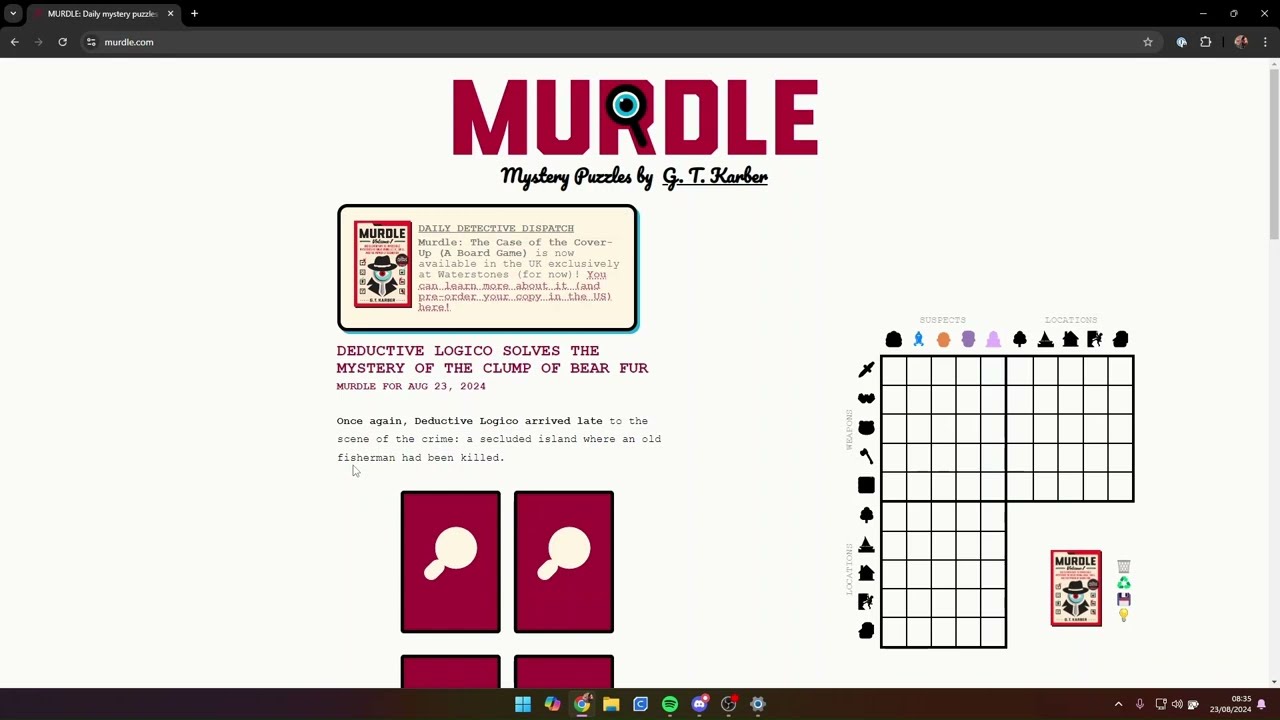Click the MURDLE logo header
1280x720 pixels.
[x=635, y=118]
